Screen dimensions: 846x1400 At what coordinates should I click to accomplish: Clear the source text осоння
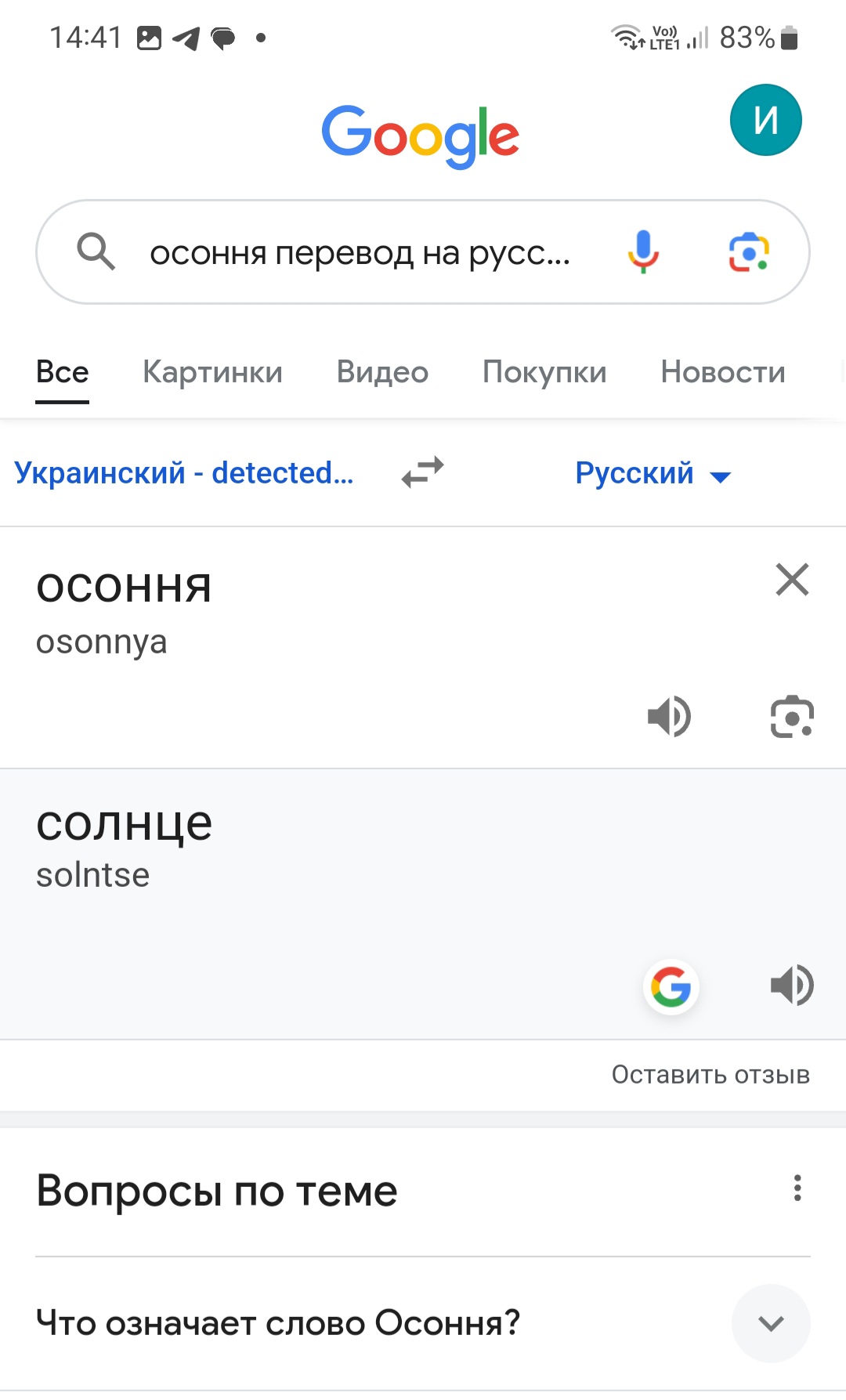[792, 580]
